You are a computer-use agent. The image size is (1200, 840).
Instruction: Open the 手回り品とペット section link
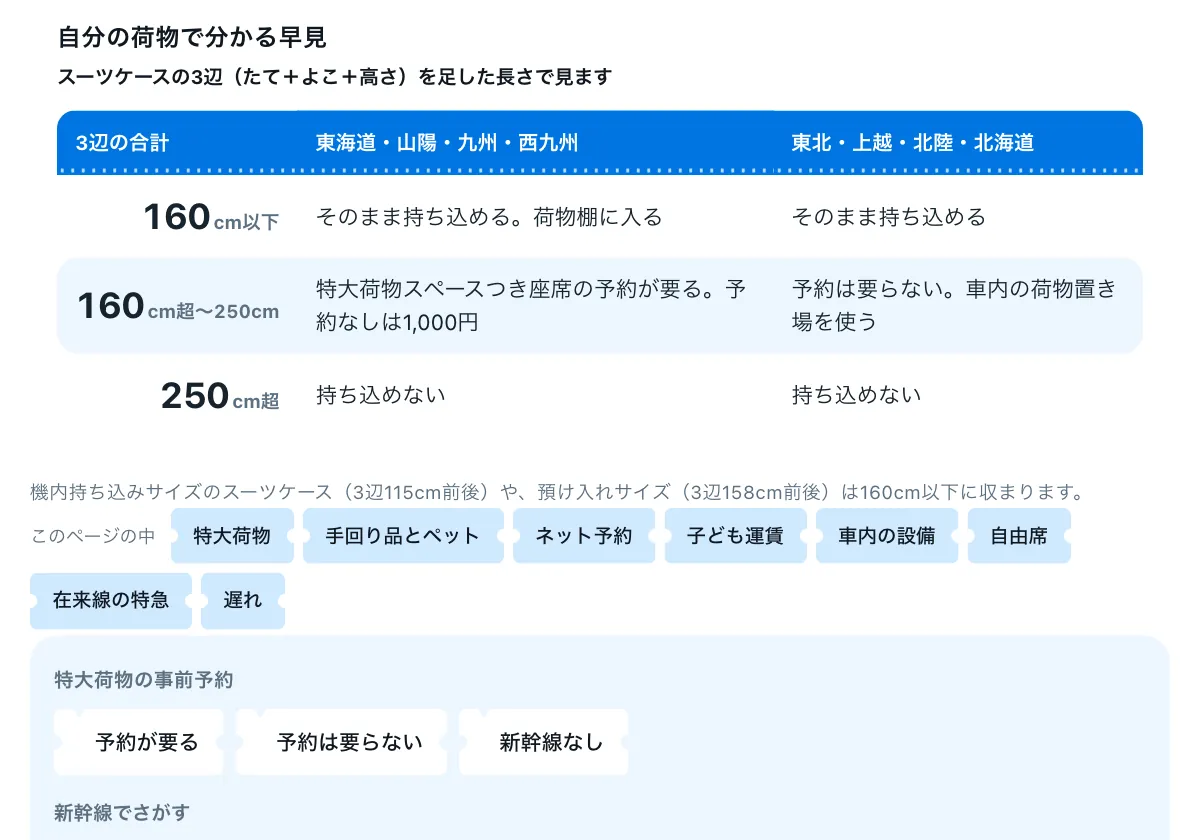(x=403, y=536)
